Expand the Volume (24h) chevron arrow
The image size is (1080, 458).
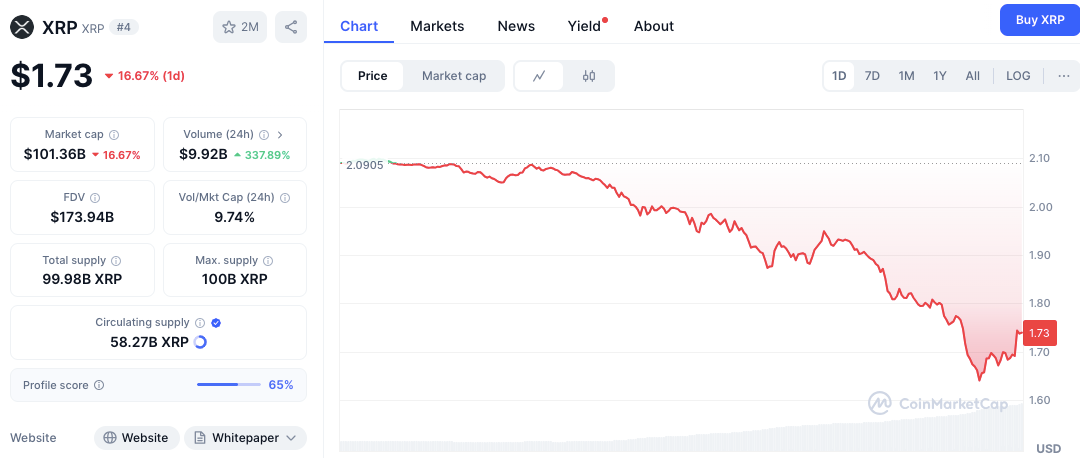280,135
